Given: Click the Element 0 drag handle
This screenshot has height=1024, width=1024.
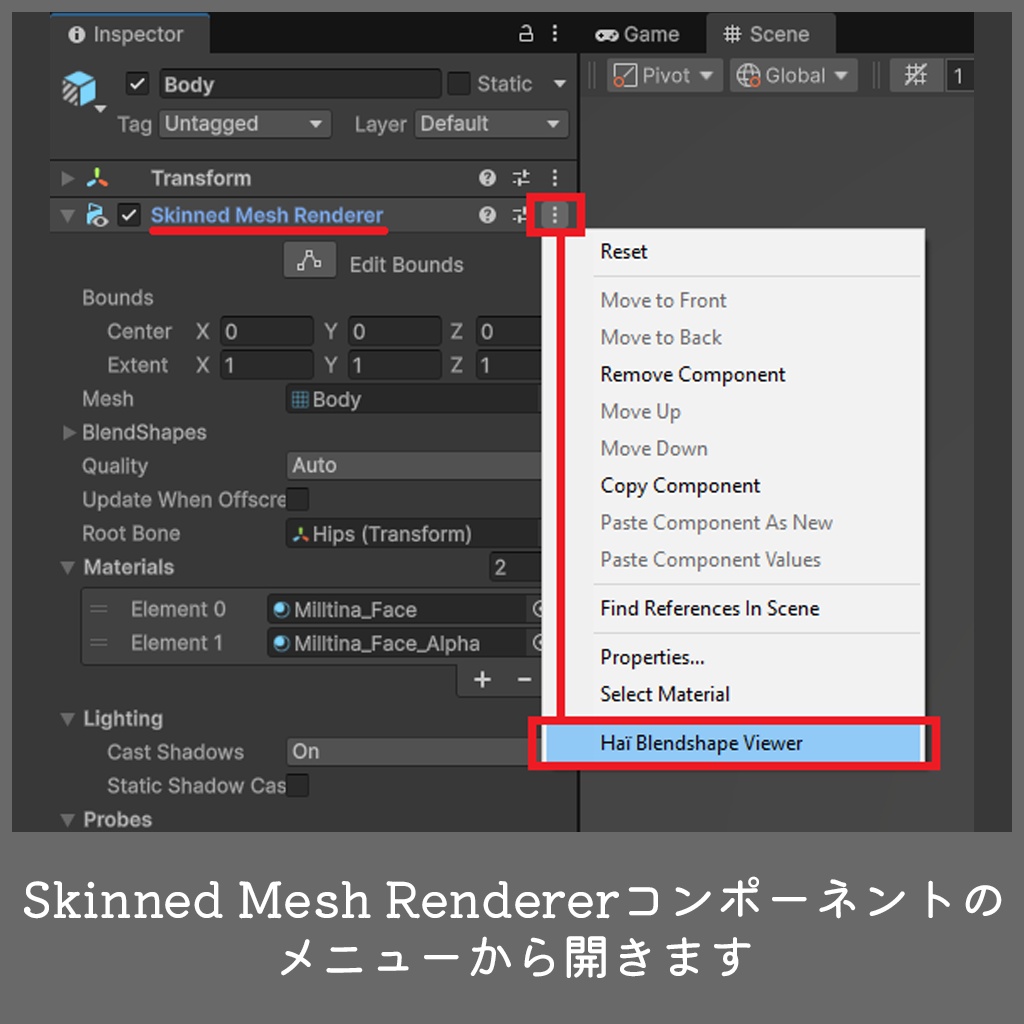Looking at the screenshot, I should pos(99,609).
